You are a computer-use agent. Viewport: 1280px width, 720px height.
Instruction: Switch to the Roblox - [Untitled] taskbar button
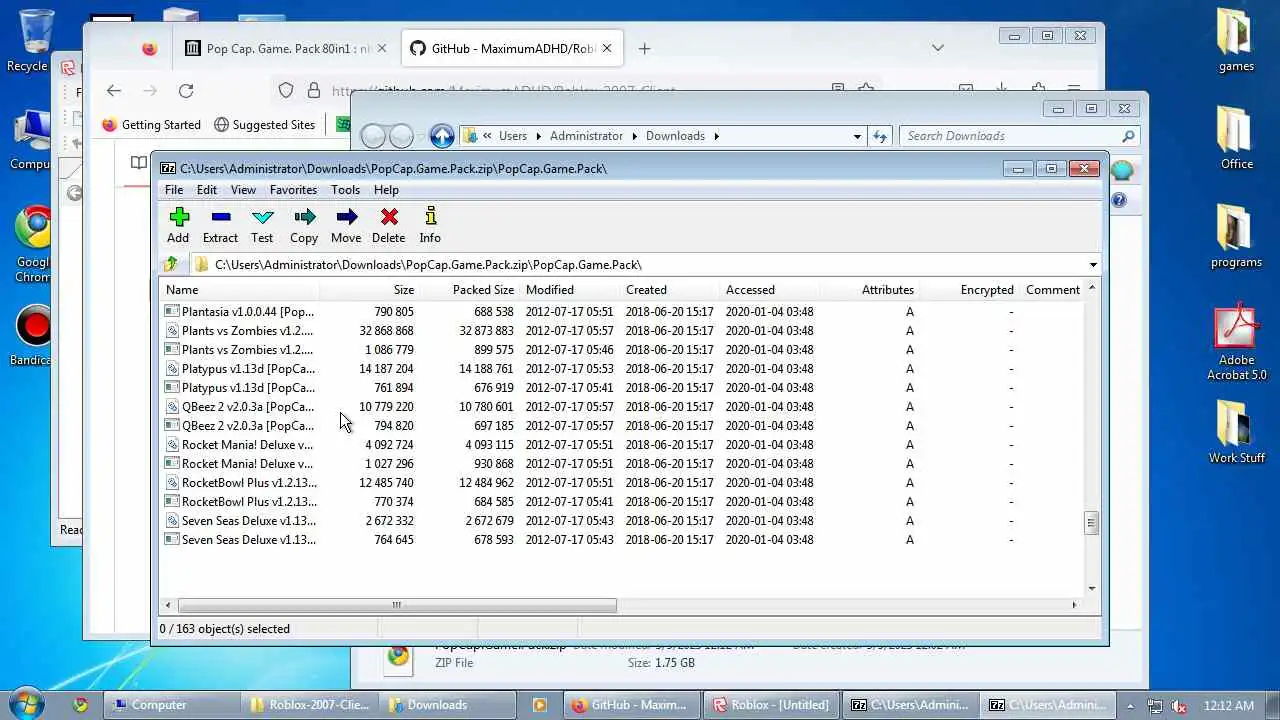pos(771,705)
